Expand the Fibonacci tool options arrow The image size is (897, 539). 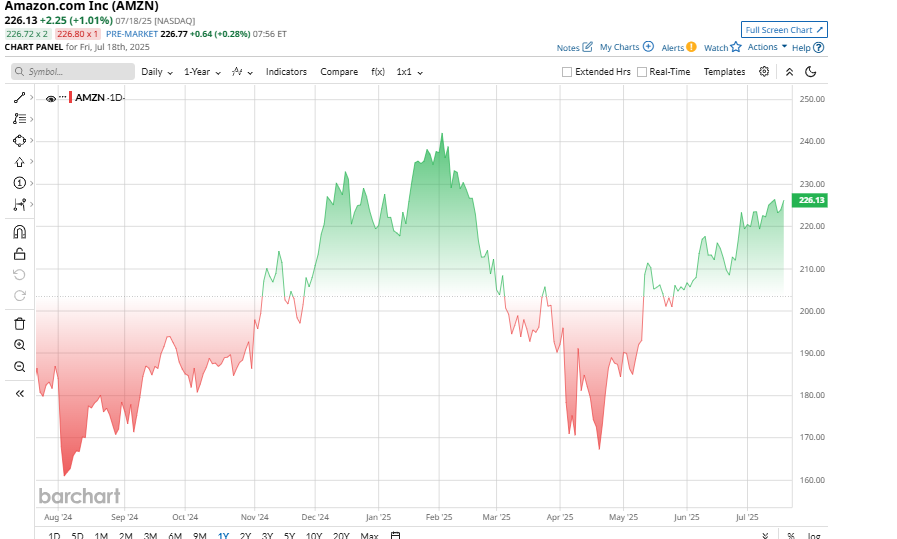(31, 118)
